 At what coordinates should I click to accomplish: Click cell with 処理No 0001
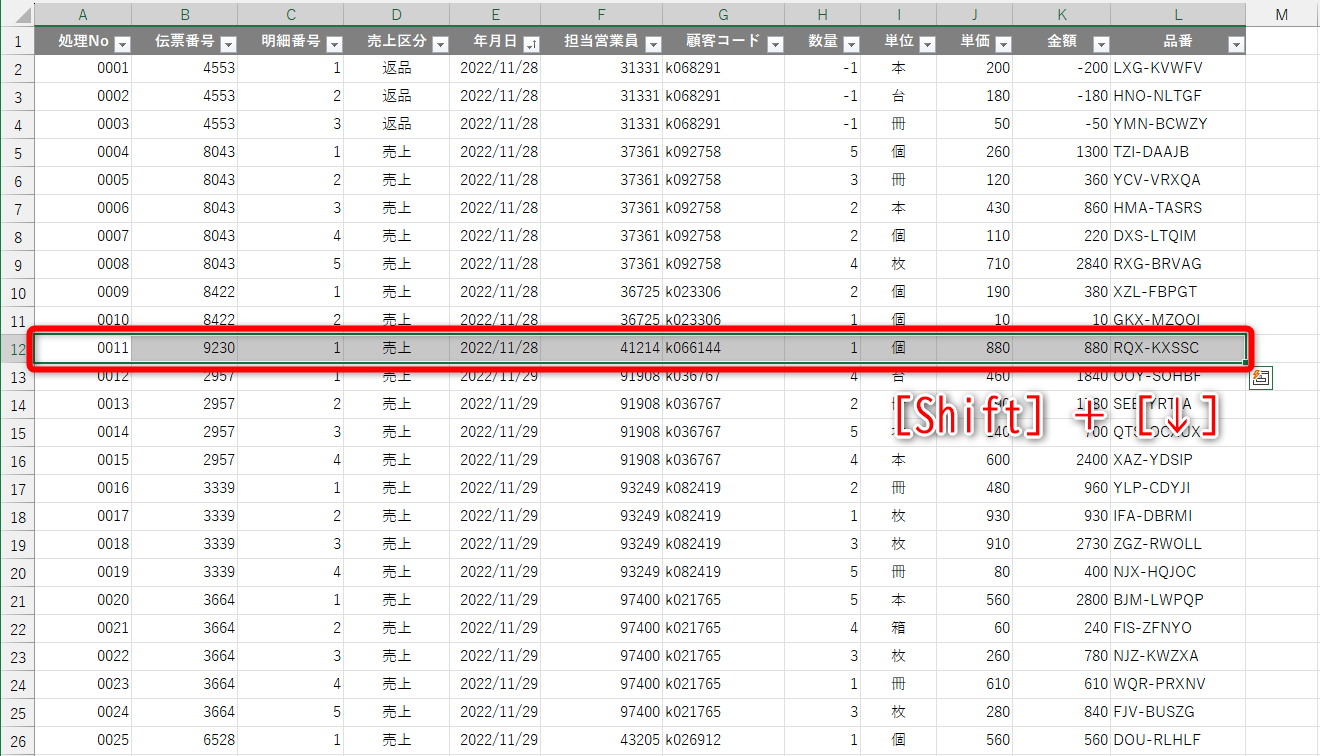pos(82,68)
